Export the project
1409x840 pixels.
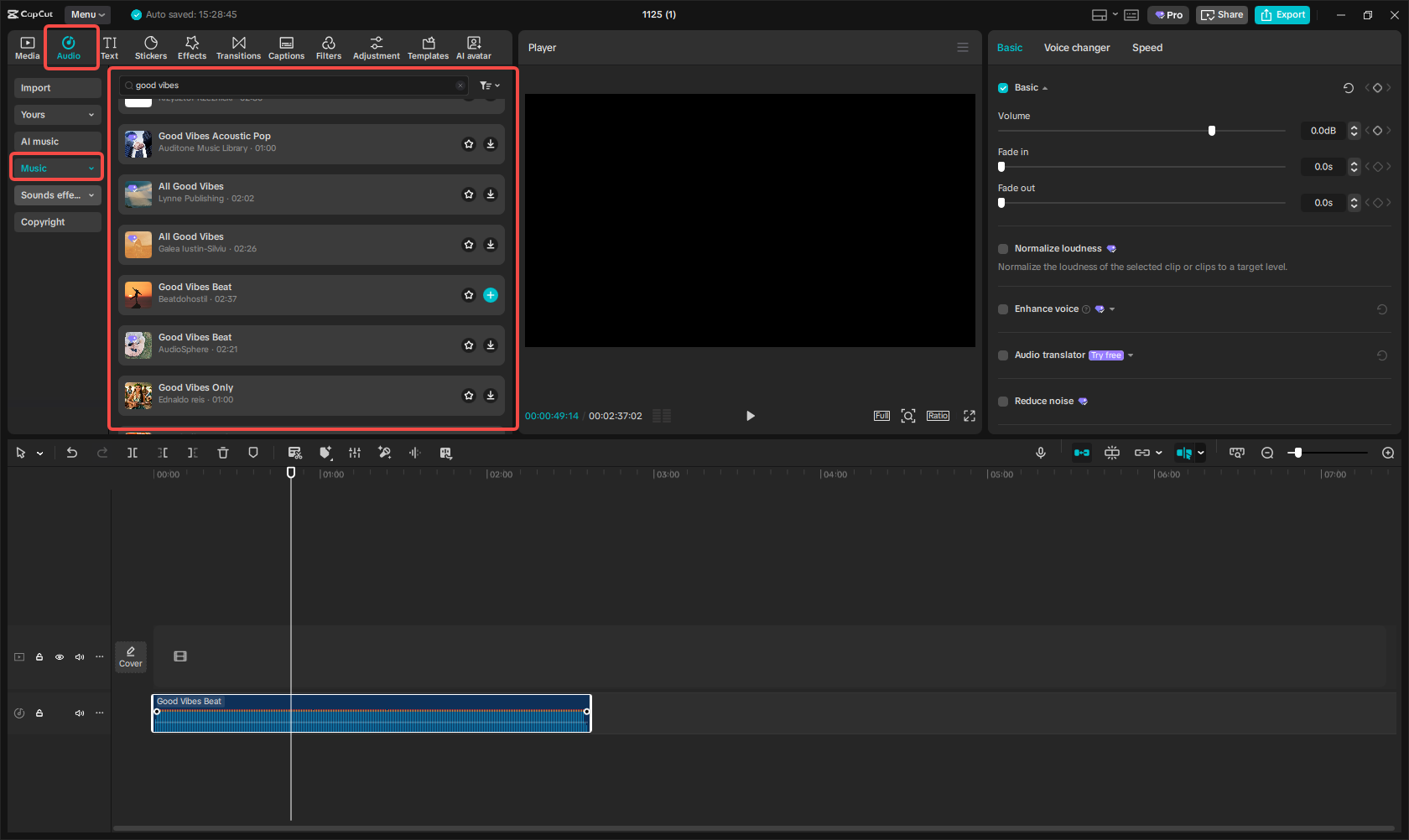pyautogui.click(x=1282, y=14)
